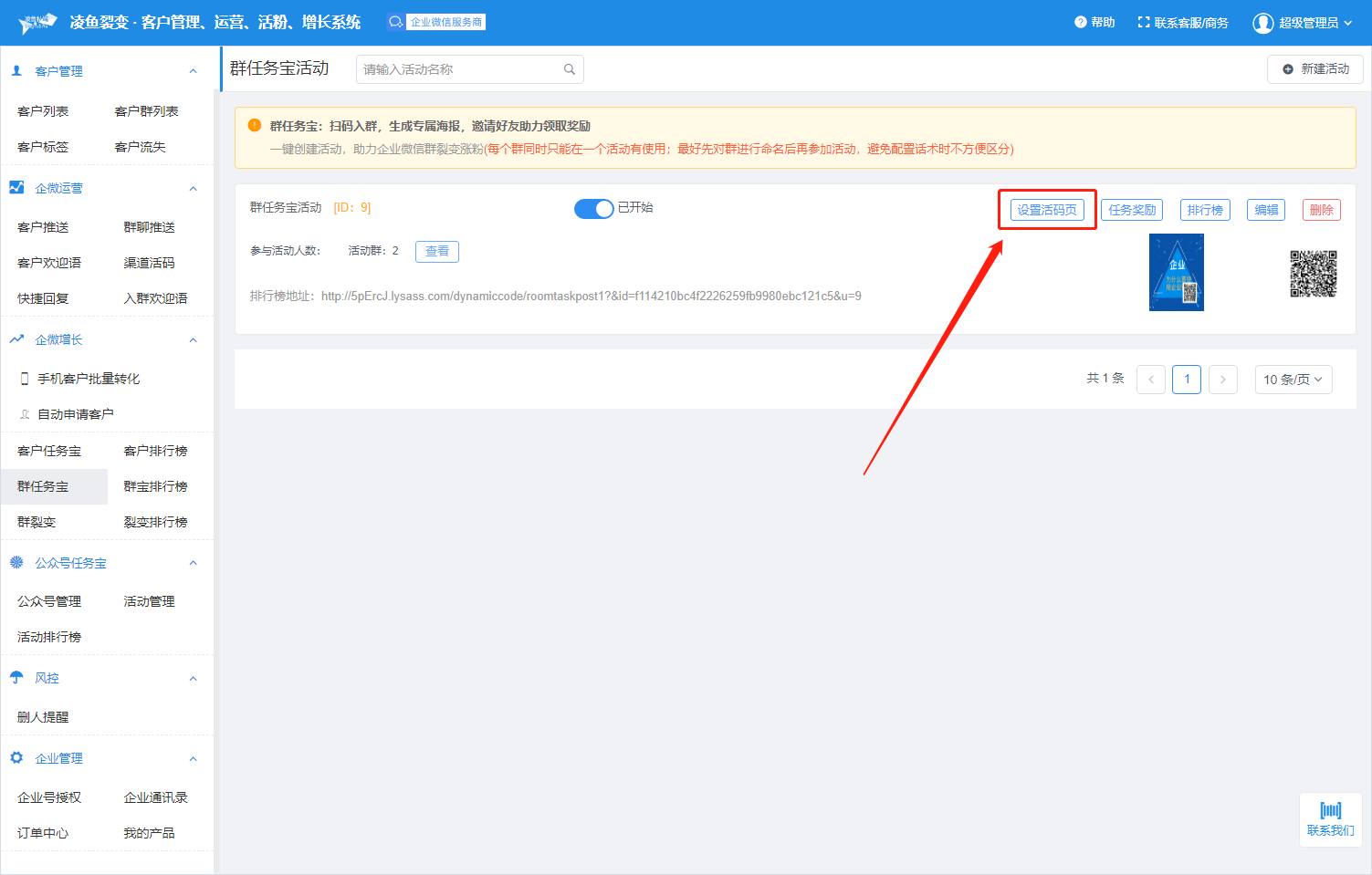Click the activity QR code image
This screenshot has height=875, width=1372.
click(1313, 274)
